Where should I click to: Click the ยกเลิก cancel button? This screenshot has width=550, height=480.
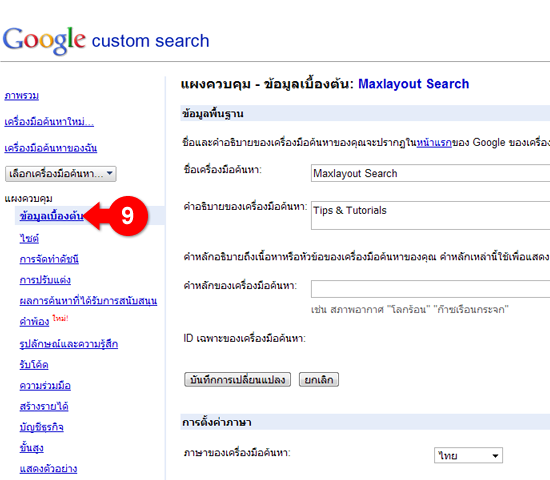pyautogui.click(x=319, y=380)
